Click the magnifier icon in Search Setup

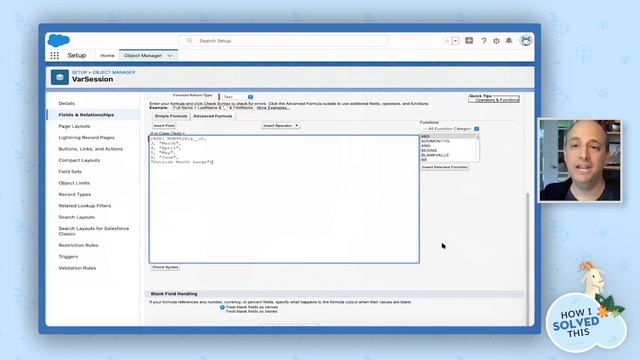pyautogui.click(x=189, y=41)
